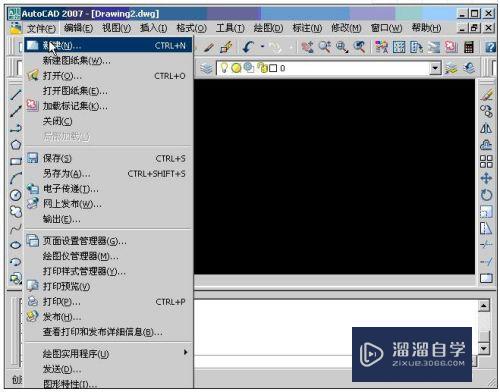500x392 pixels.
Task: Choose 打印(P)... menu entry
Action: 108,302
